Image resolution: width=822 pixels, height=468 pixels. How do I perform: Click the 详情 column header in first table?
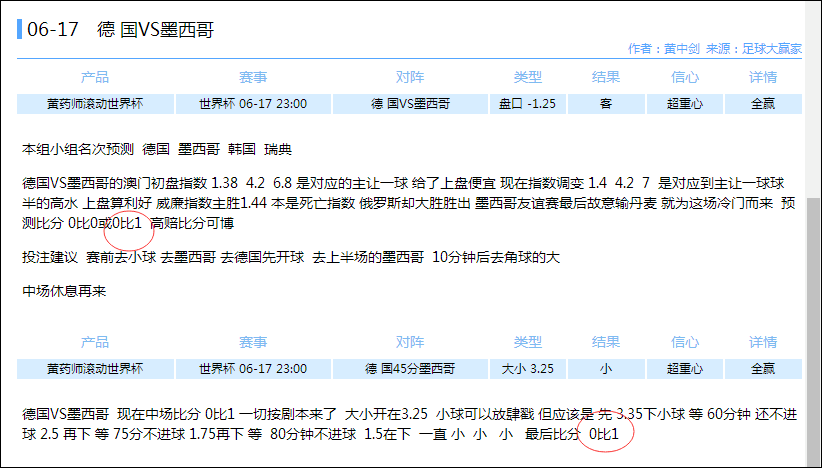[x=763, y=78]
